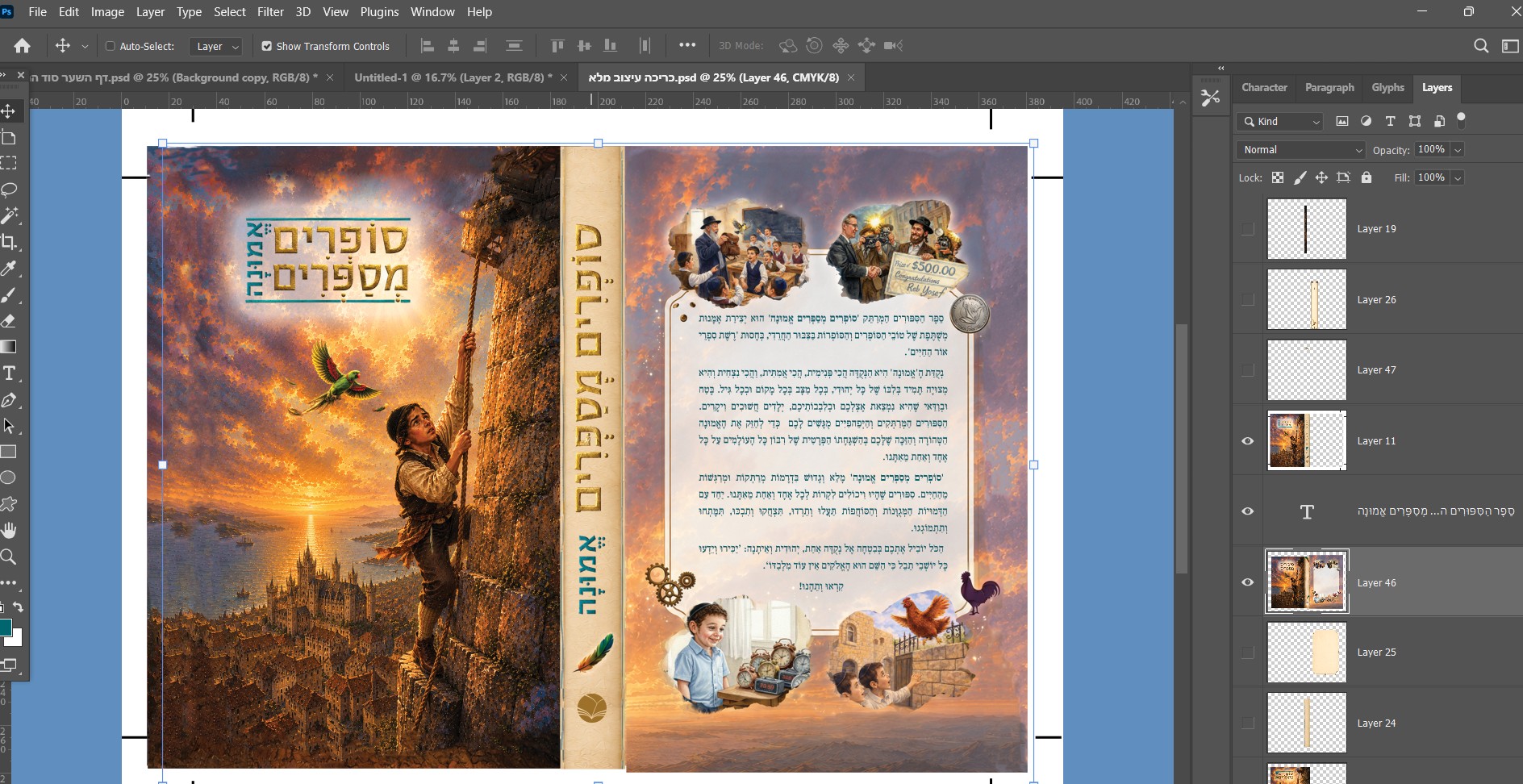This screenshot has height=784, width=1523.
Task: Hide Layer 11 using its eye icon
Action: pos(1248,441)
